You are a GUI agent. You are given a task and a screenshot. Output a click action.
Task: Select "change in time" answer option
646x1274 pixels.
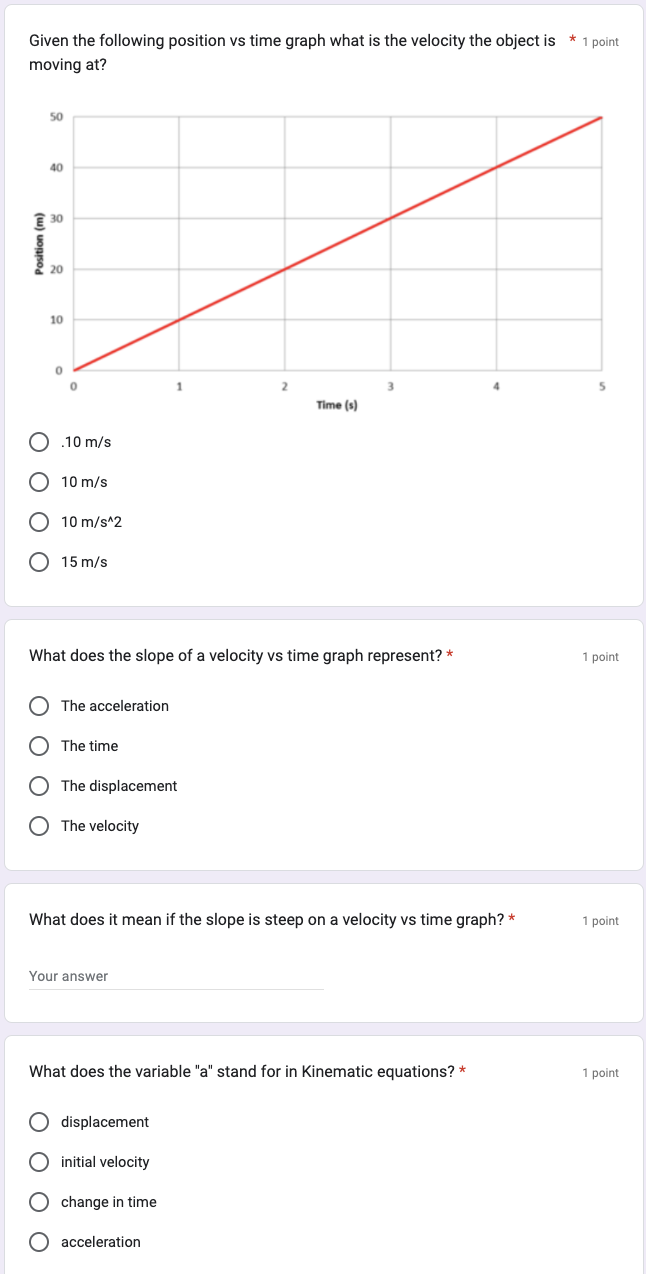tap(39, 1201)
